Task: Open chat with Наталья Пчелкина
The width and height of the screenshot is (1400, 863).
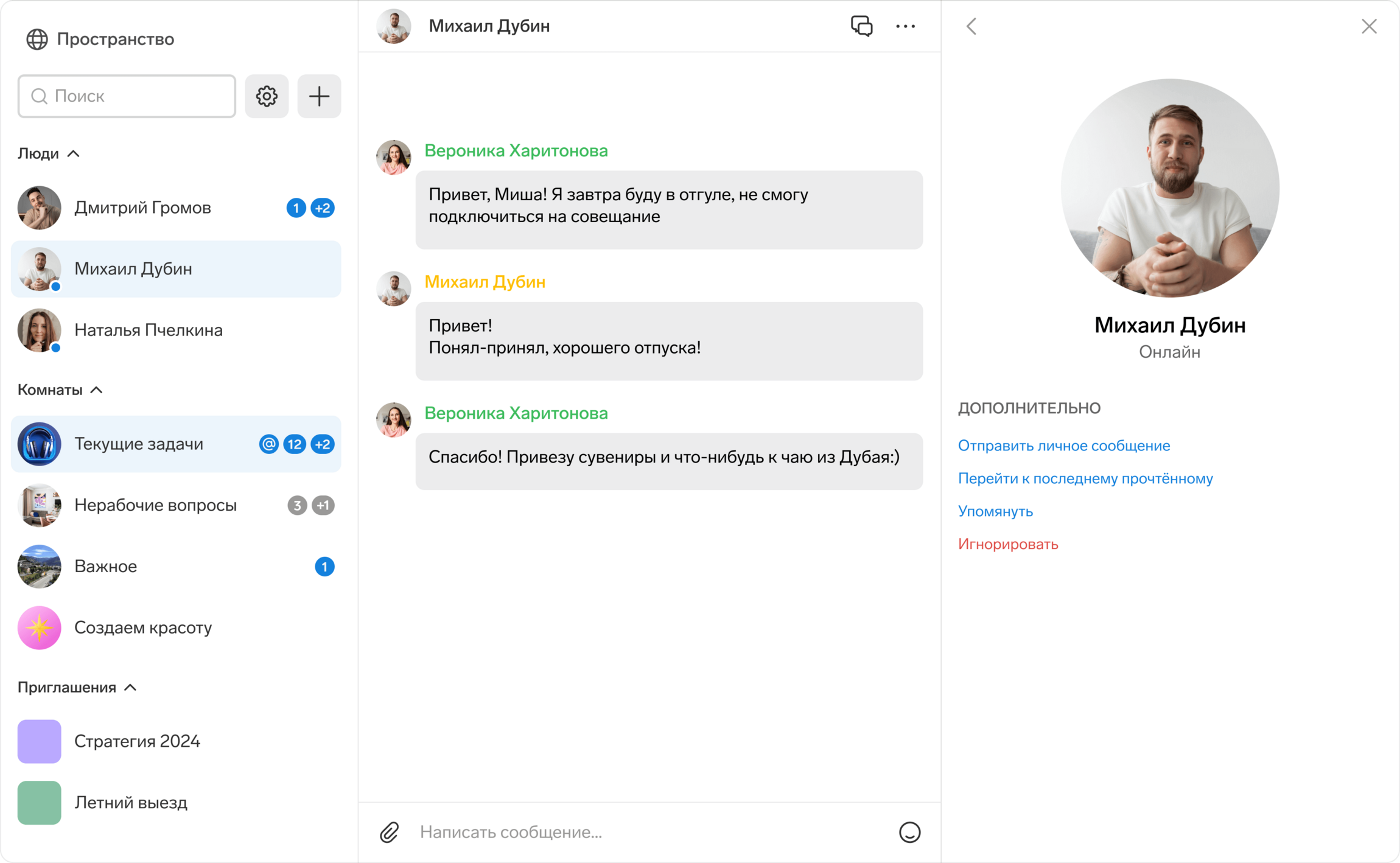Action: pos(176,330)
